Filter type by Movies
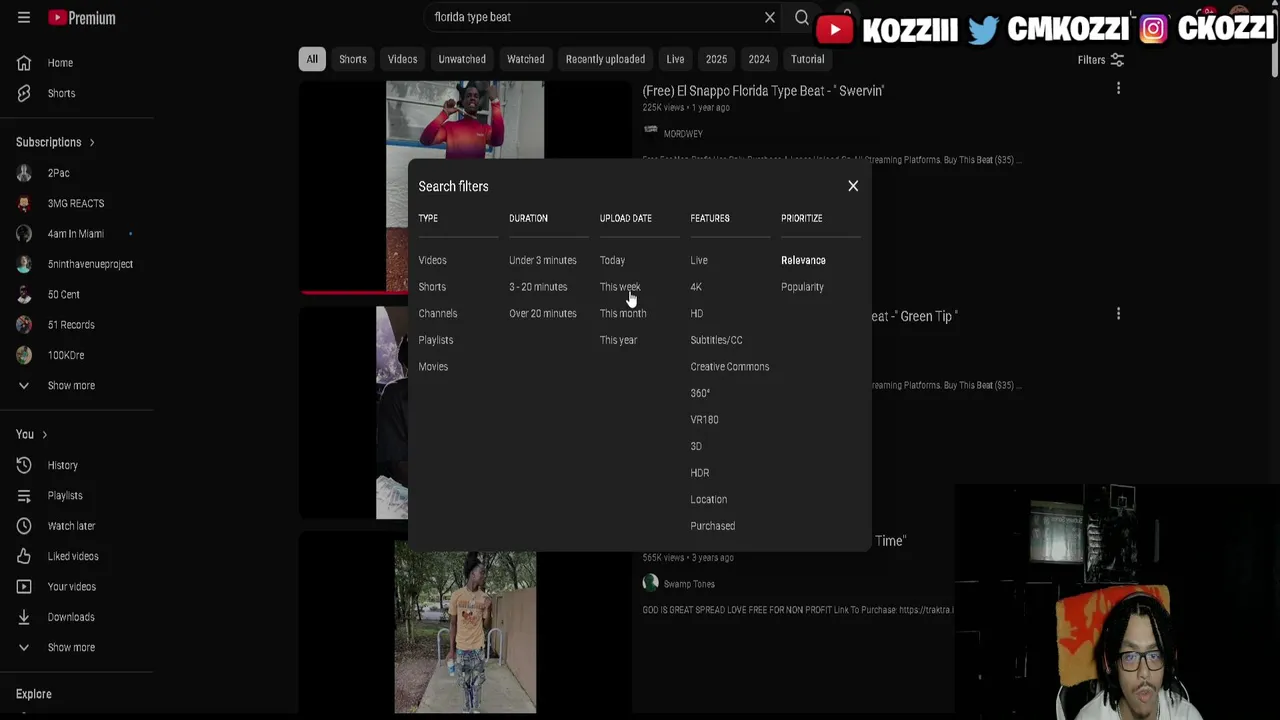Image resolution: width=1280 pixels, height=720 pixels. tap(433, 367)
